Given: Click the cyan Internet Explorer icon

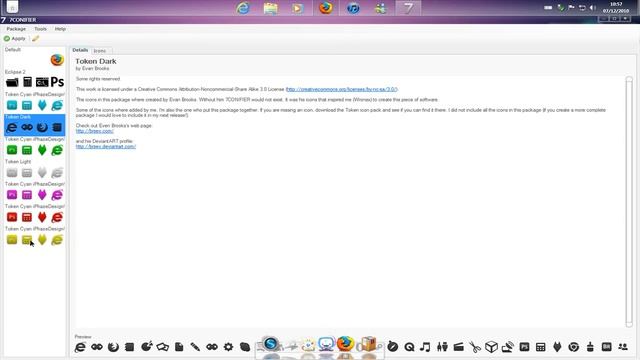Looking at the screenshot, I should (57, 105).
